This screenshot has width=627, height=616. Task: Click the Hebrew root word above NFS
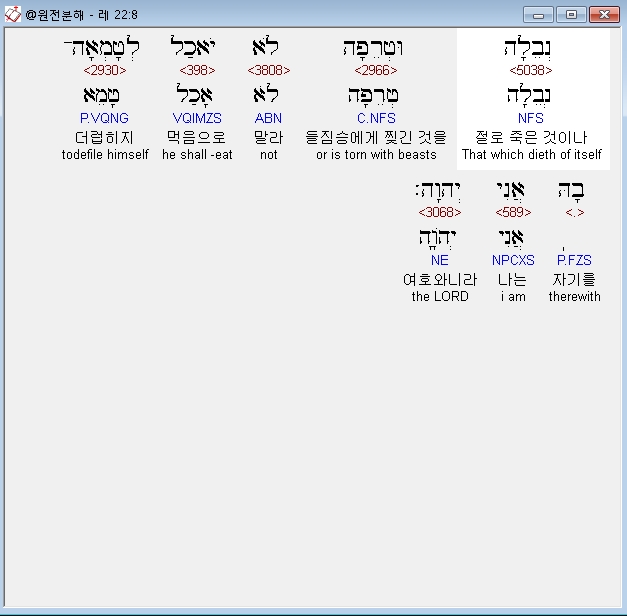click(x=528, y=96)
